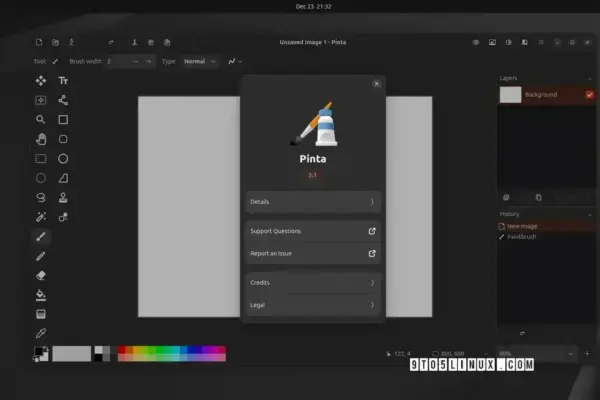Select the Freeform Shape tool
Image resolution: width=600 pixels, height=400 pixels.
pyautogui.click(x=63, y=178)
